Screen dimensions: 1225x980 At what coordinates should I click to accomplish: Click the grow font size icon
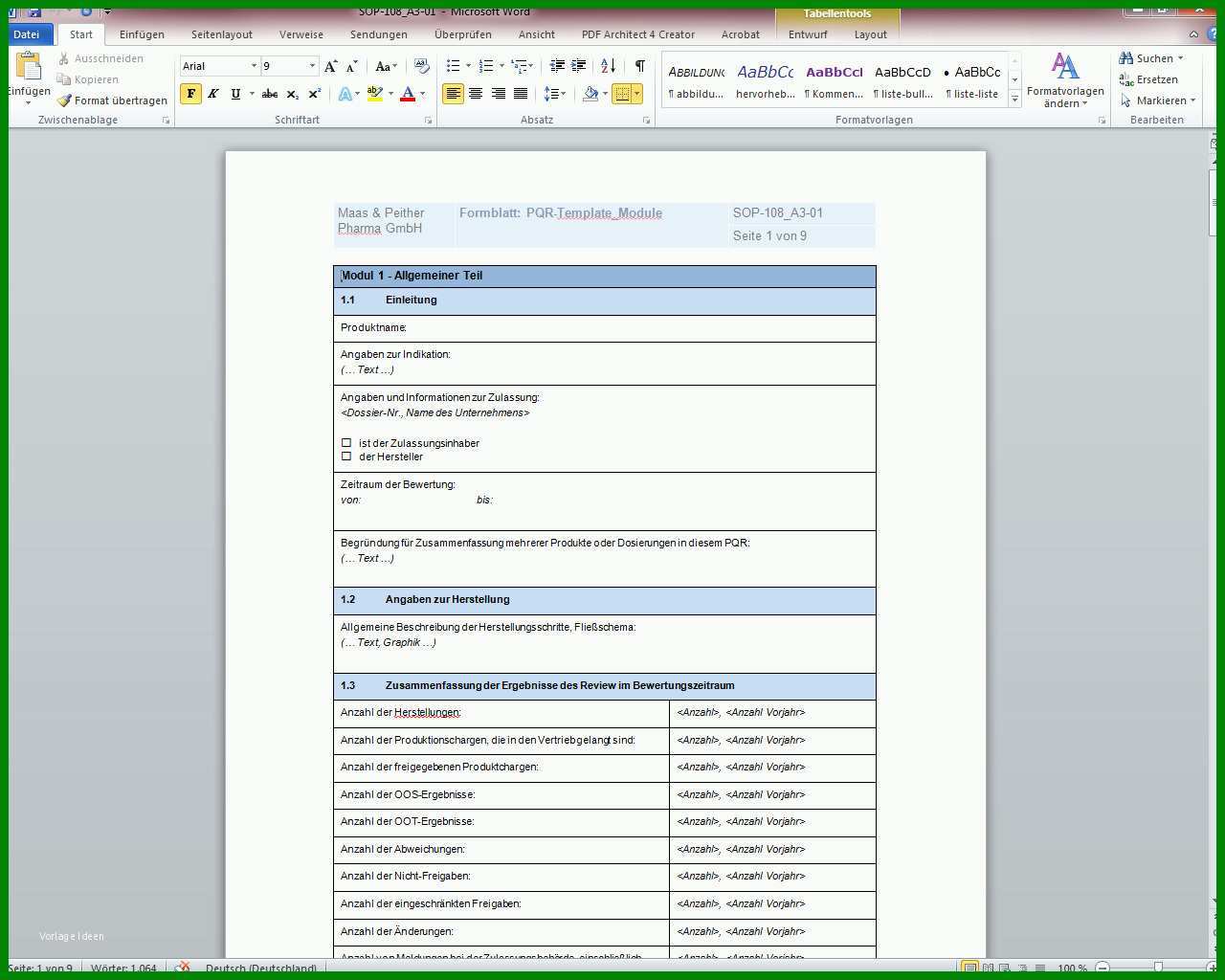(331, 66)
